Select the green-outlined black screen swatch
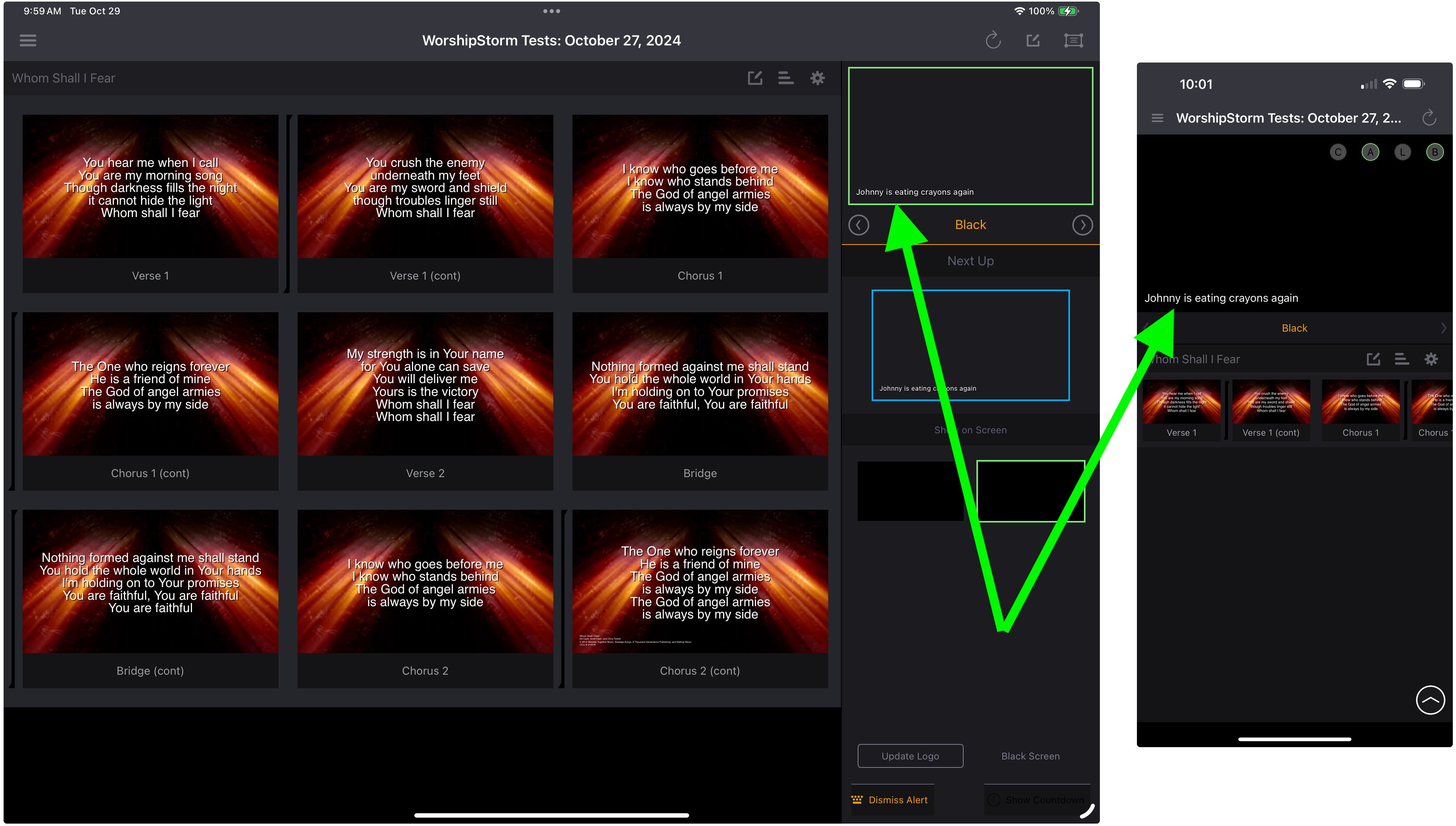 [x=1031, y=491]
